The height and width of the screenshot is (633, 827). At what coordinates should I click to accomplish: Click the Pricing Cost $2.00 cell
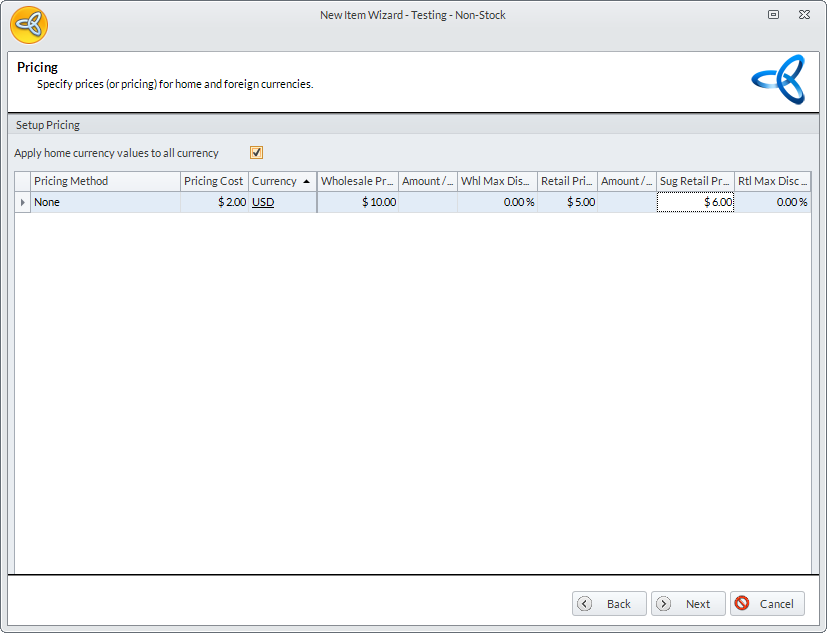click(x=214, y=202)
